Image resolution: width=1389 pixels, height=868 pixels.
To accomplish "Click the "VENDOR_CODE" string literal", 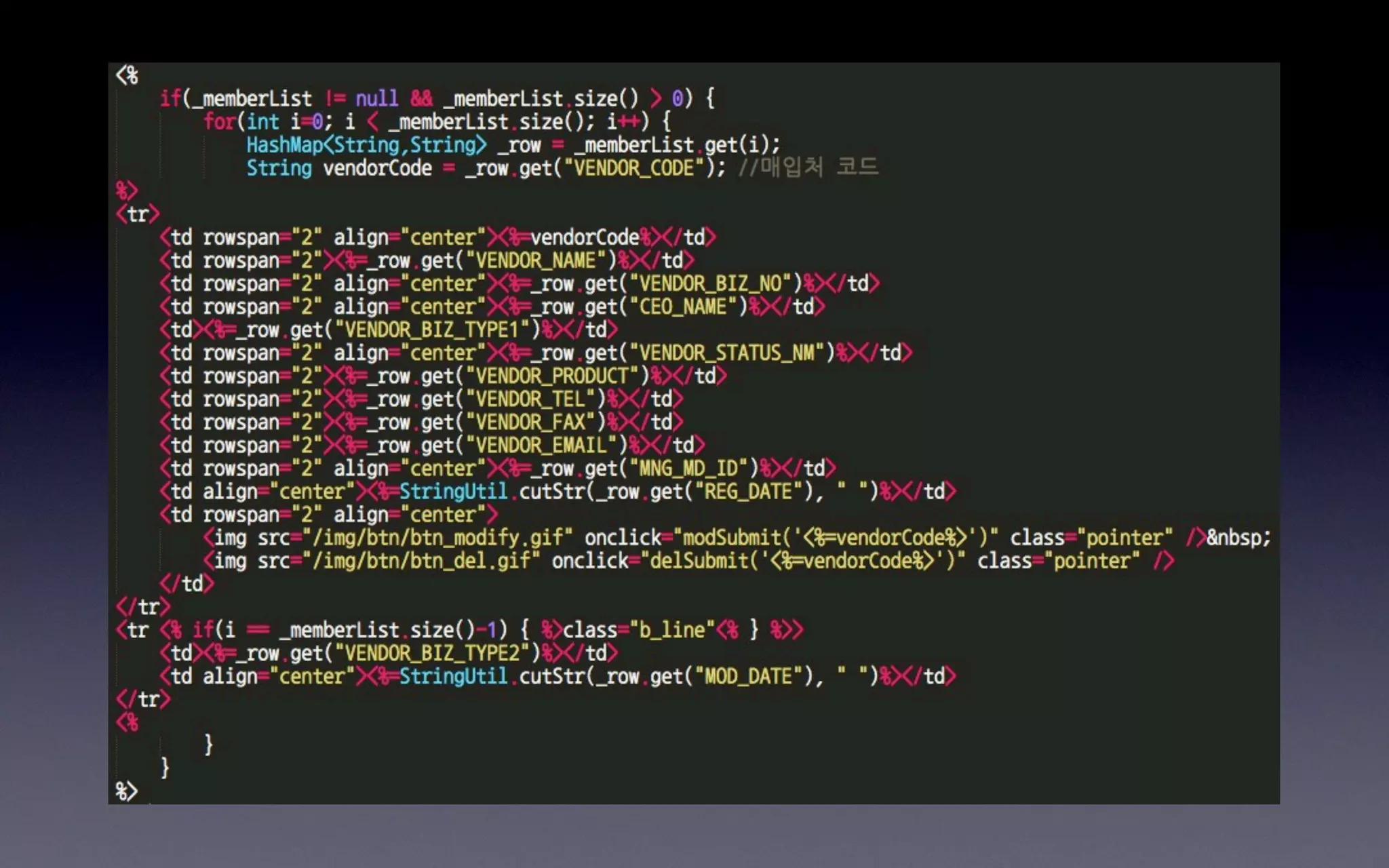I will 635,168.
